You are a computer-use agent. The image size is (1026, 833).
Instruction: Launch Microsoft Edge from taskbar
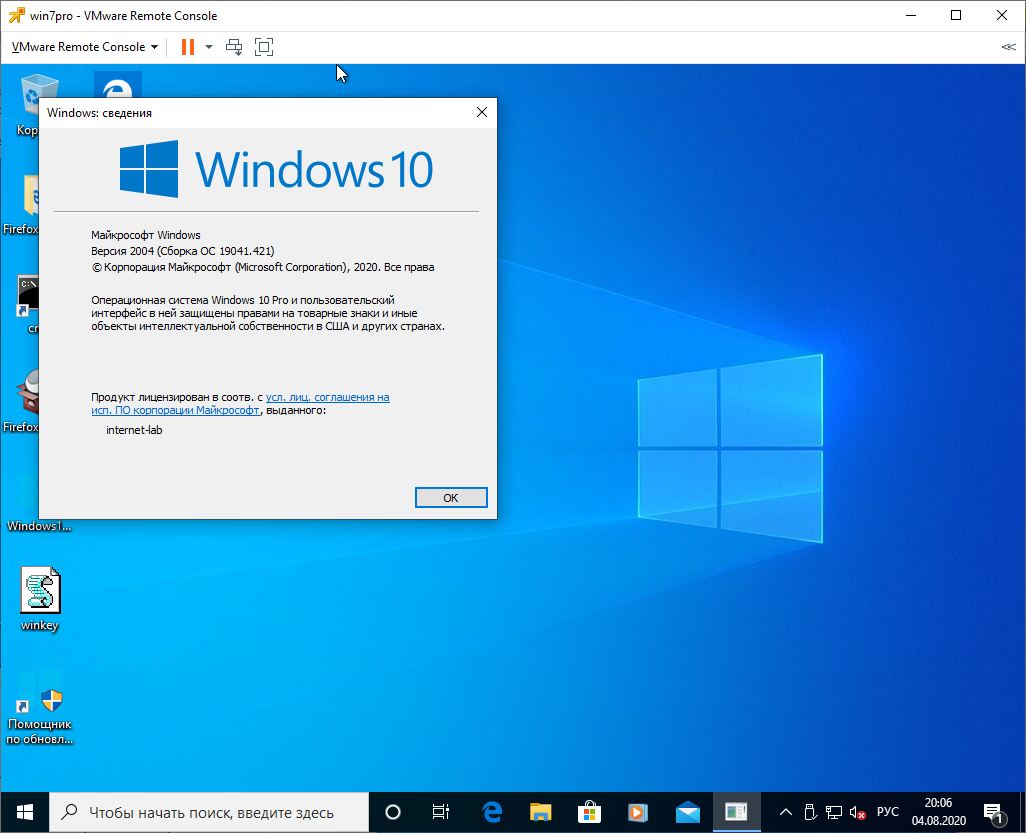tap(491, 812)
